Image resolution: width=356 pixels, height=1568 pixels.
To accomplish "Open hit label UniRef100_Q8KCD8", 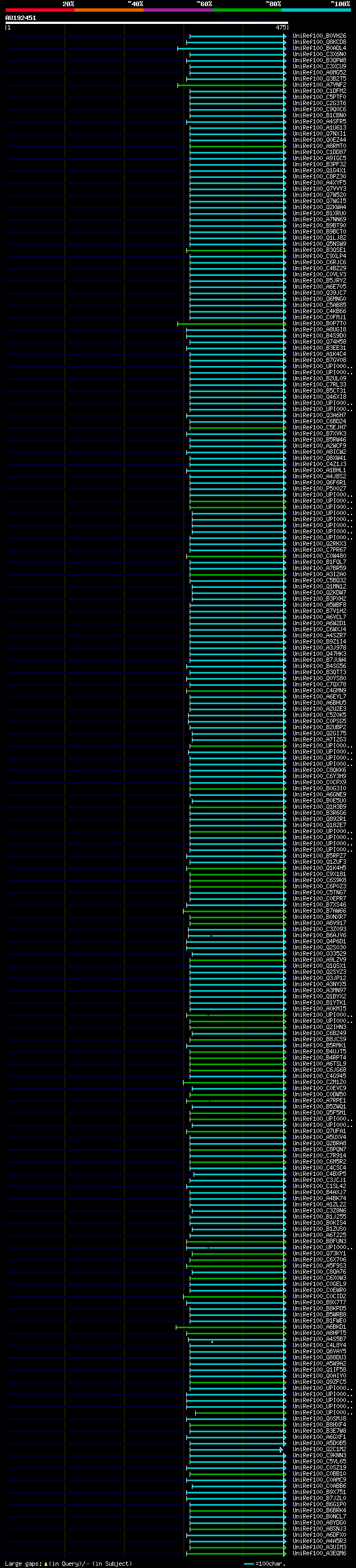I will [319, 42].
